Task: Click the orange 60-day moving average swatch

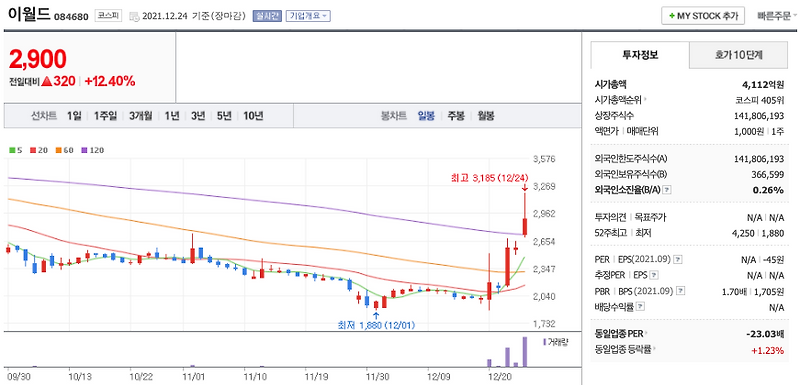Action: pos(58,150)
